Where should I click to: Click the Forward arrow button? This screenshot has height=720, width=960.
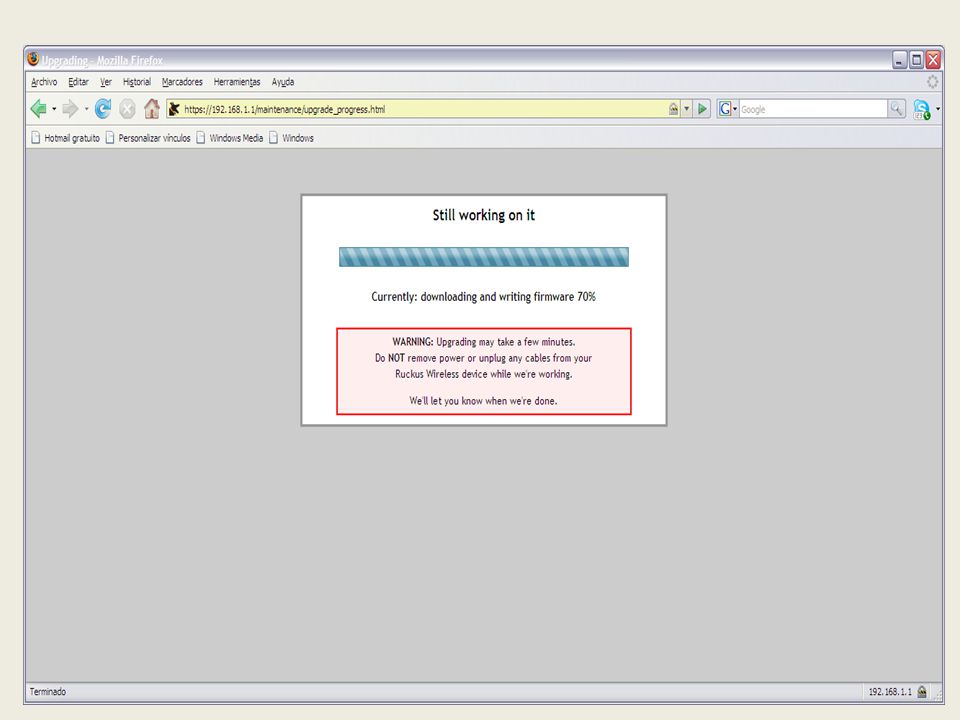[x=70, y=109]
